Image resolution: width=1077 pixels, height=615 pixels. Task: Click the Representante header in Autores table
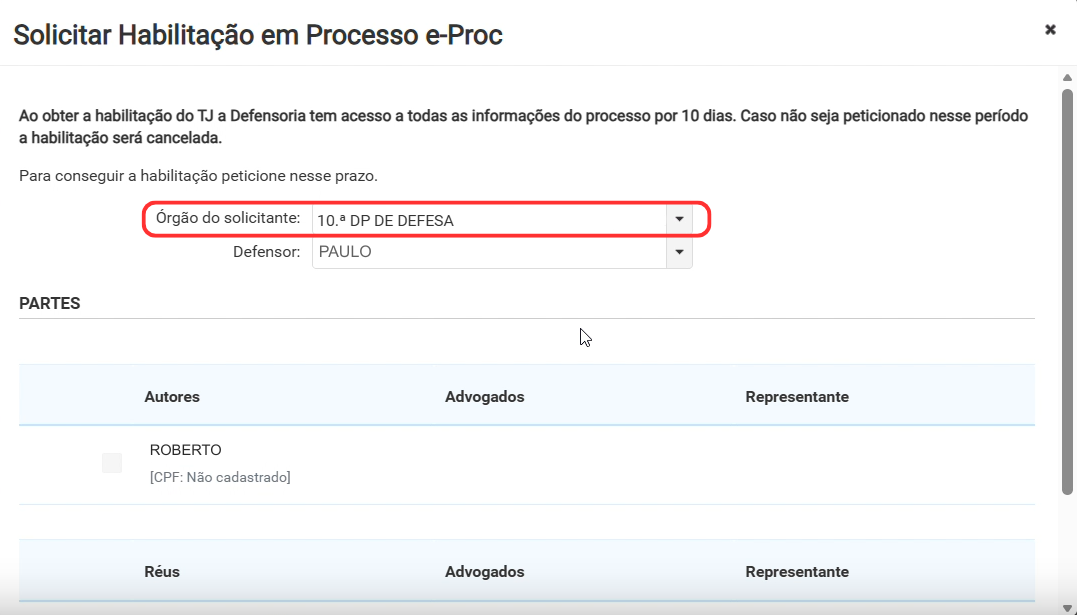click(797, 396)
